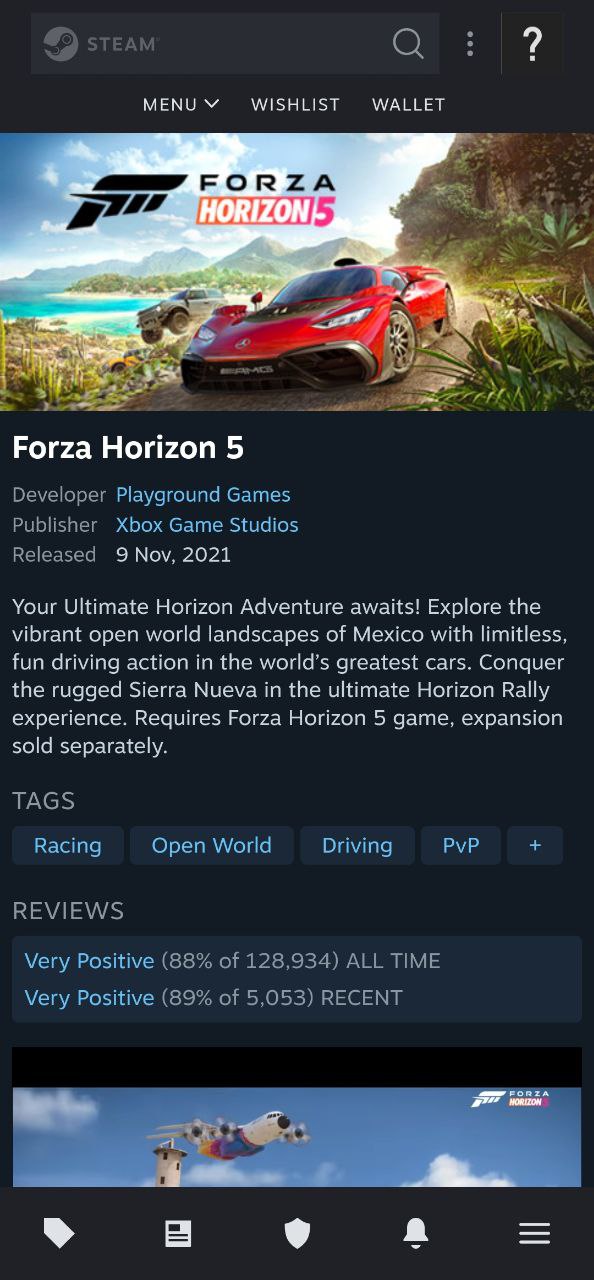This screenshot has width=594, height=1280.
Task: Open the news icon in bottom bar
Action: point(178,1234)
